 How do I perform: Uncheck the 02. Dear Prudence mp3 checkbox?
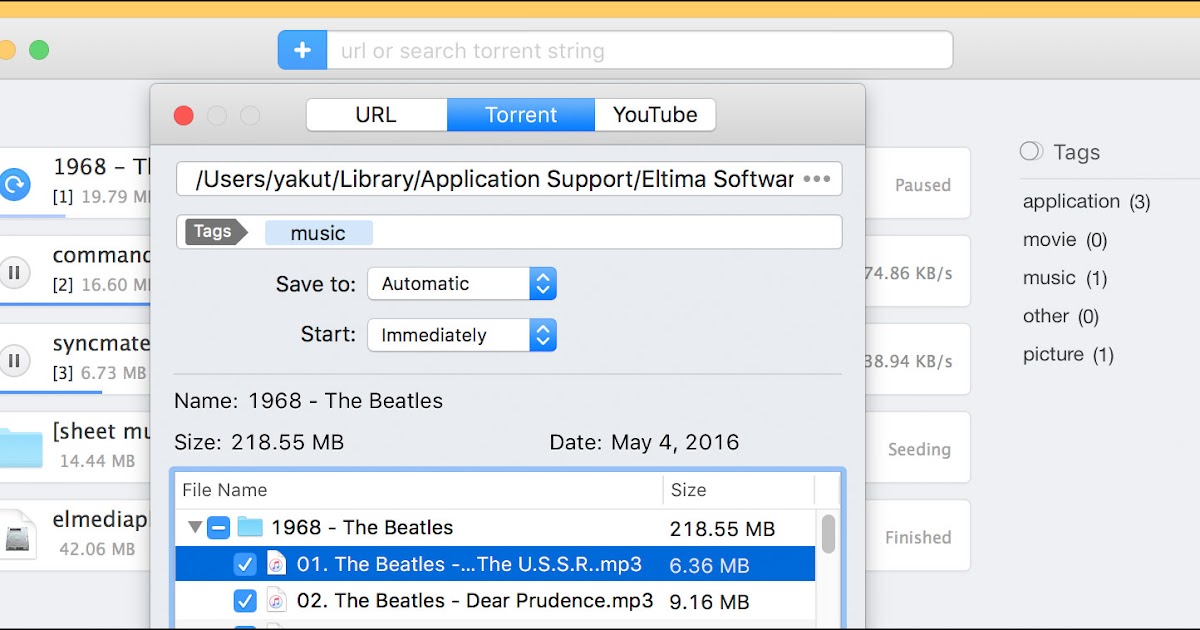[x=245, y=601]
